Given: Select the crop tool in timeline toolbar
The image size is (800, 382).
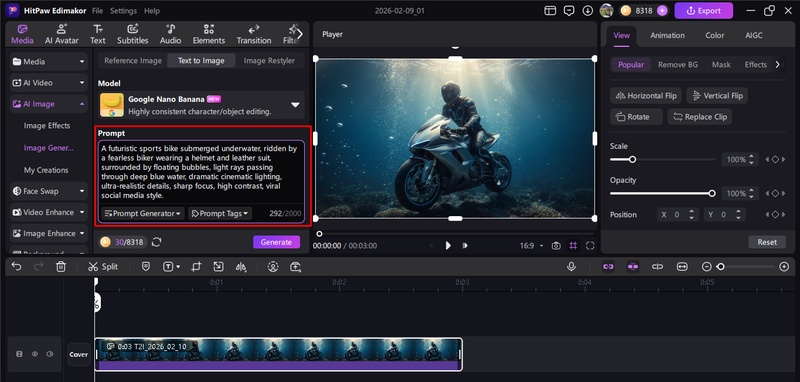Looking at the screenshot, I should 196,266.
